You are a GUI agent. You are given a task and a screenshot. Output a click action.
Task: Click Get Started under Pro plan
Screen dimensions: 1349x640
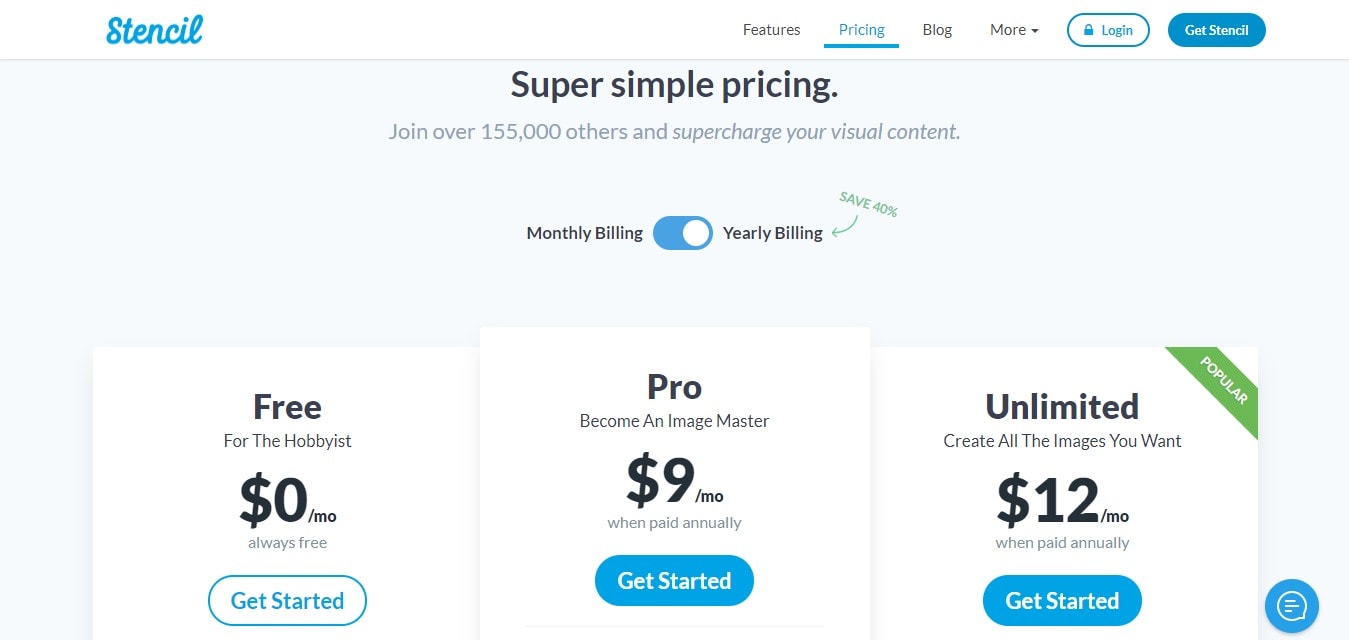click(x=674, y=581)
